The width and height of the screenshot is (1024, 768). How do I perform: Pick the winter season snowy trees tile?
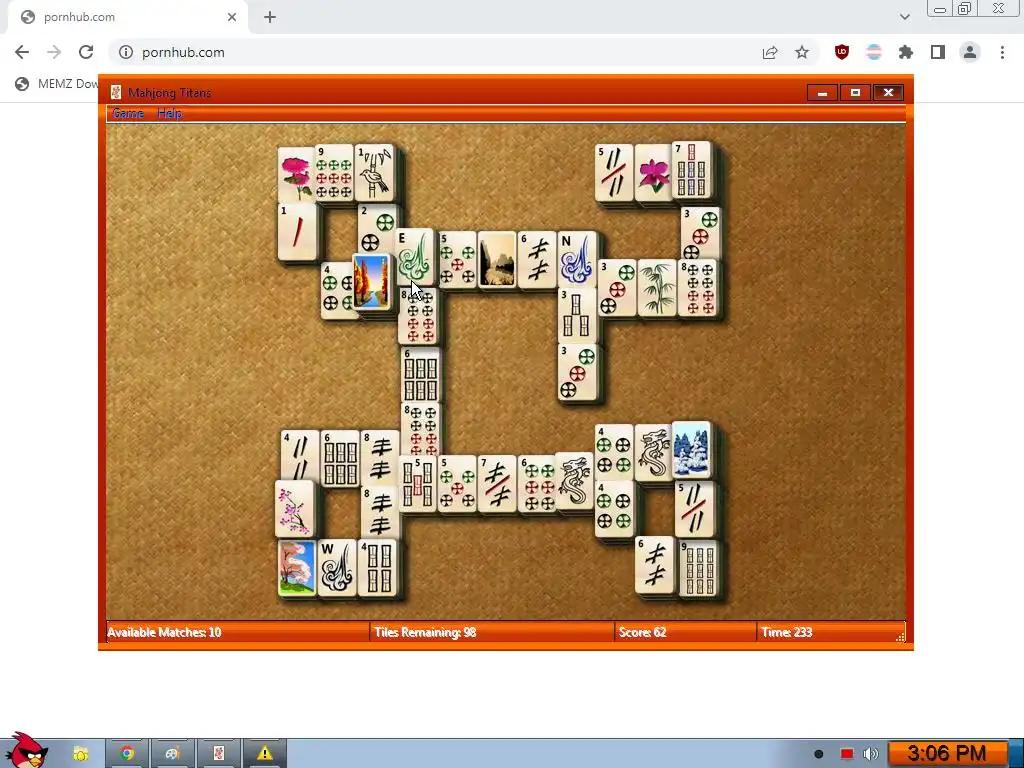(x=691, y=449)
